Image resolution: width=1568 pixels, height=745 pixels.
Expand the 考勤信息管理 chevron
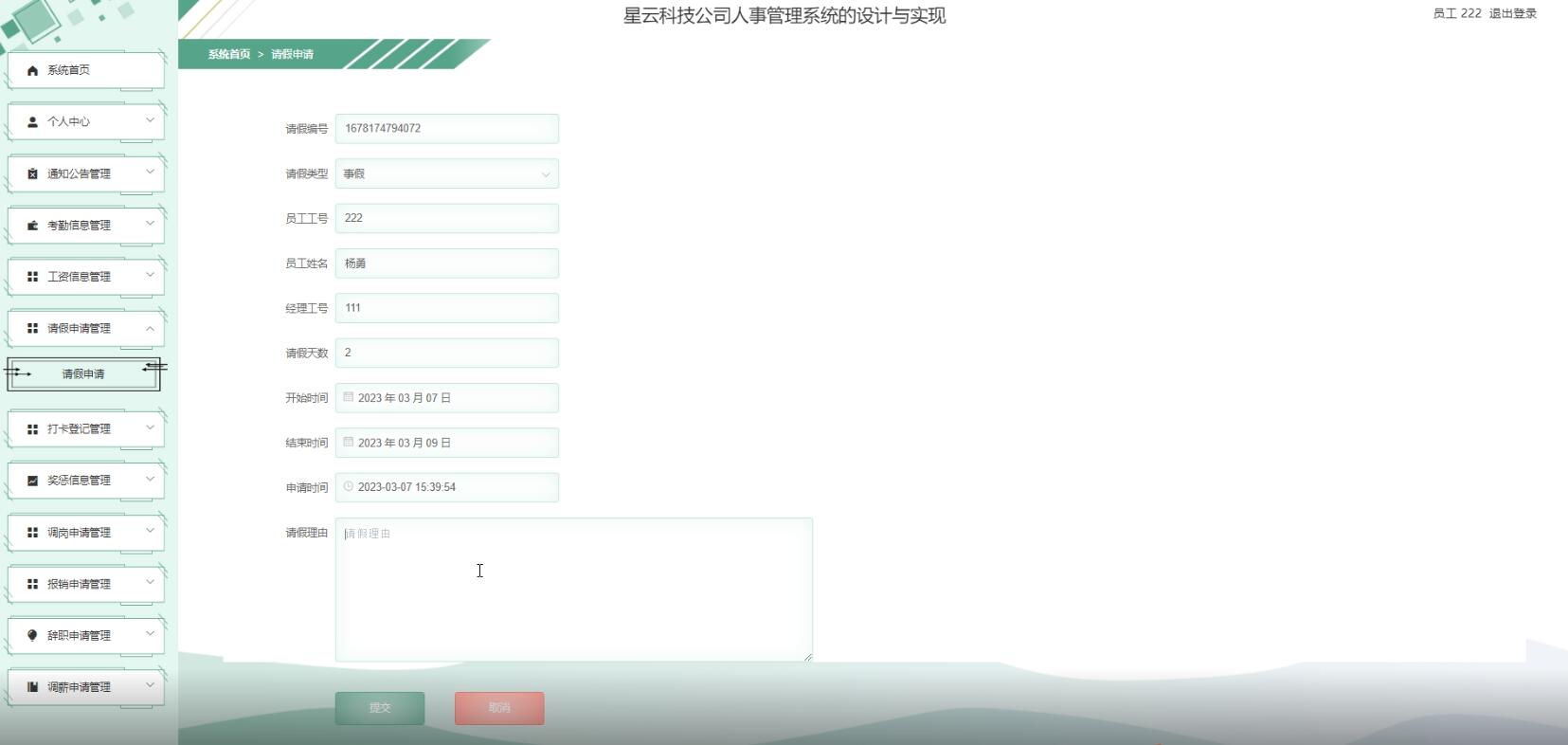tap(150, 224)
